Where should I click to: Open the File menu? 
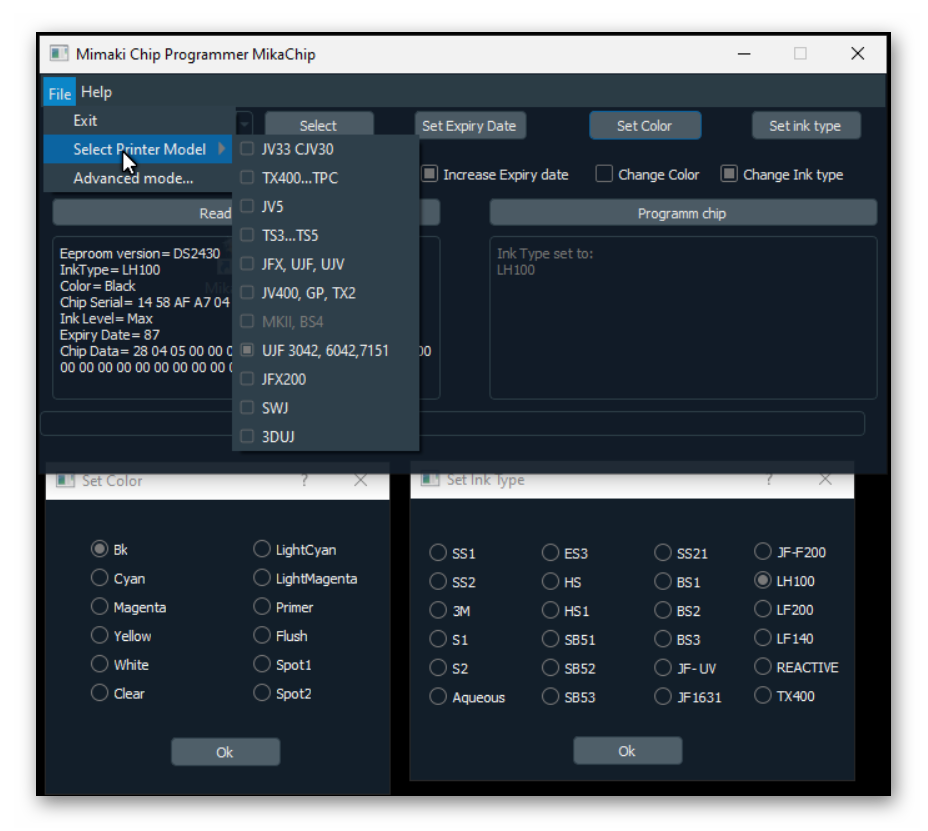point(59,93)
